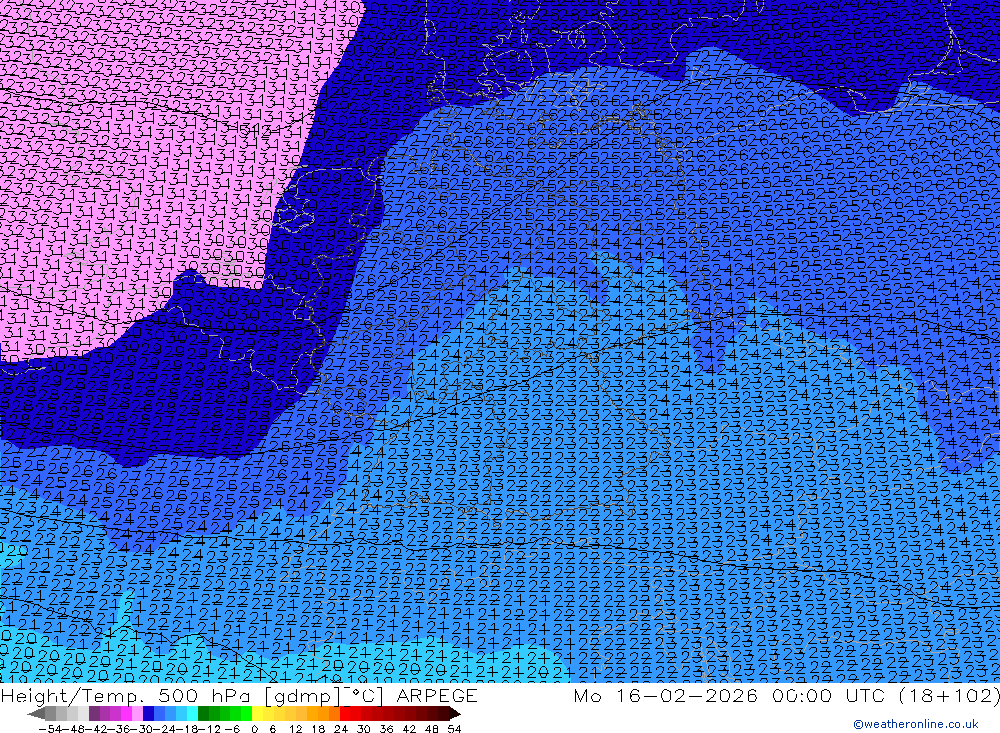Click the '-54' legend scale label

click(50, 729)
